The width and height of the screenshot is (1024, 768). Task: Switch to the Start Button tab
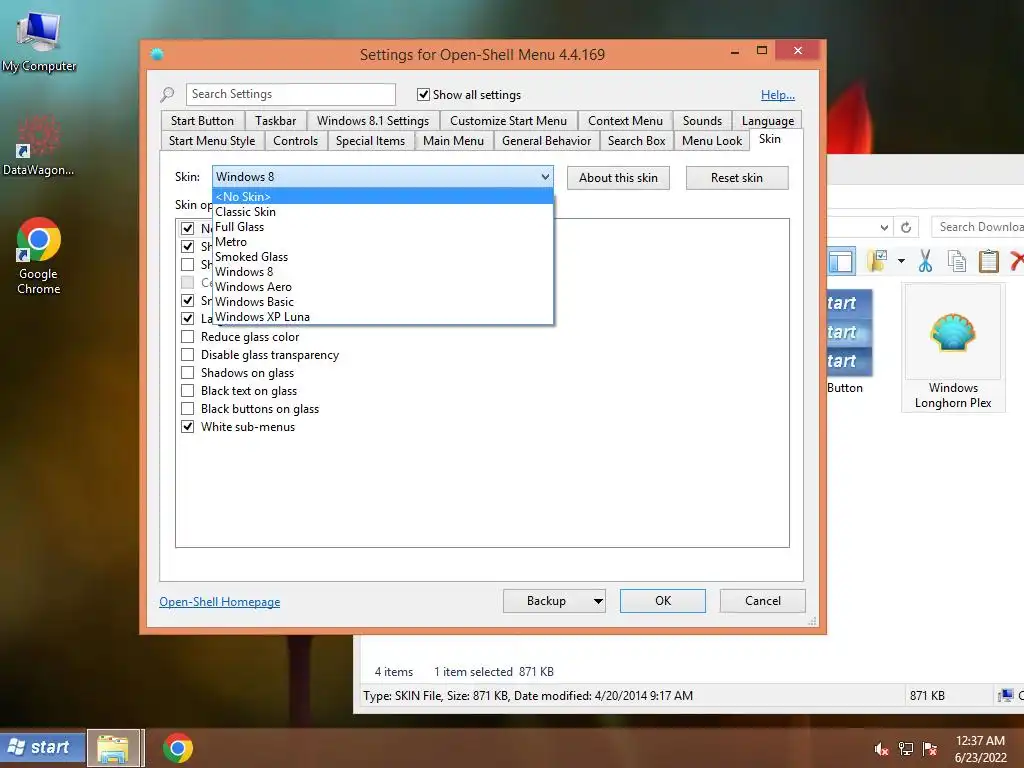coord(202,121)
